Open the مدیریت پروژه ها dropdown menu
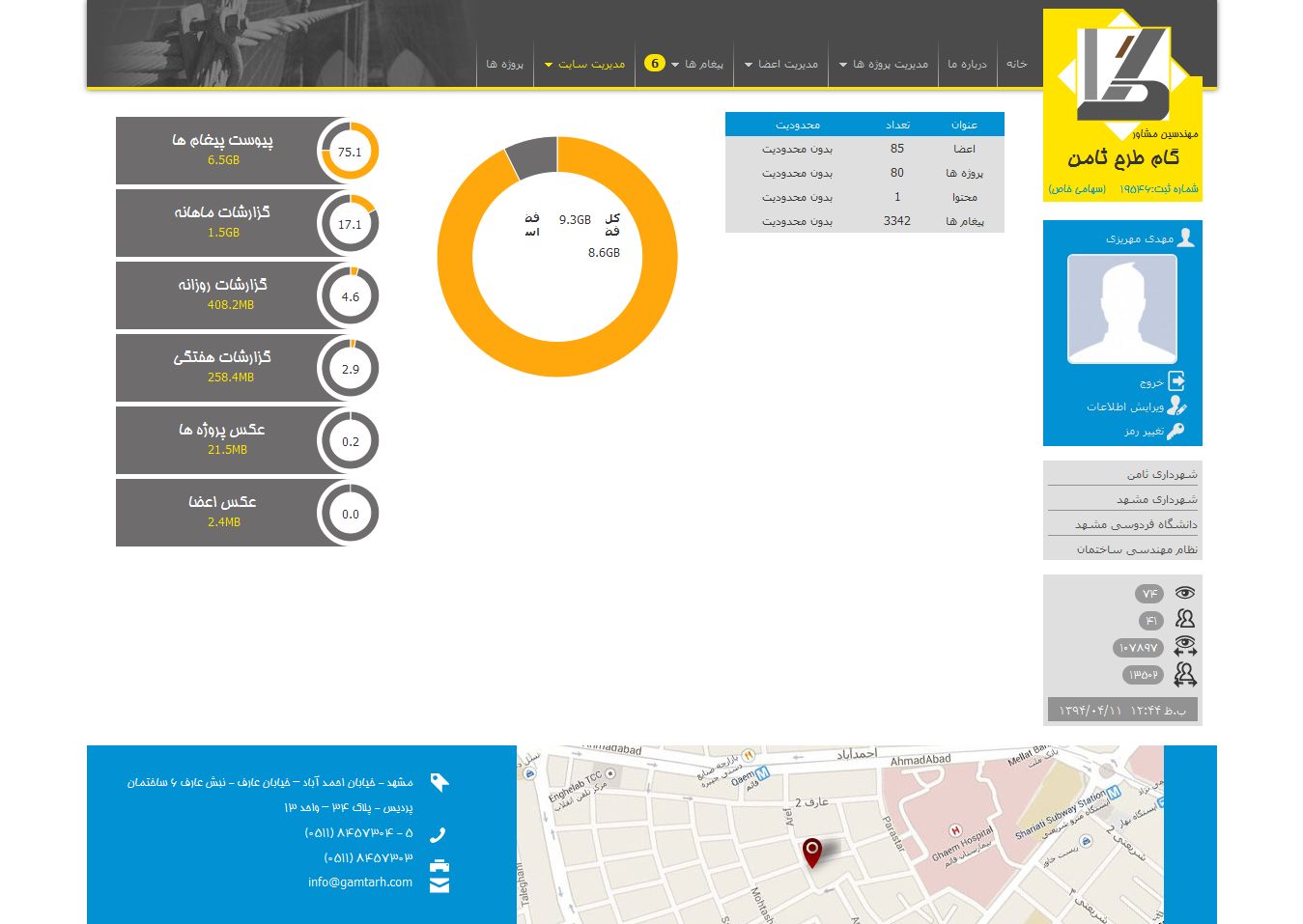The image size is (1303, 924). 884,65
